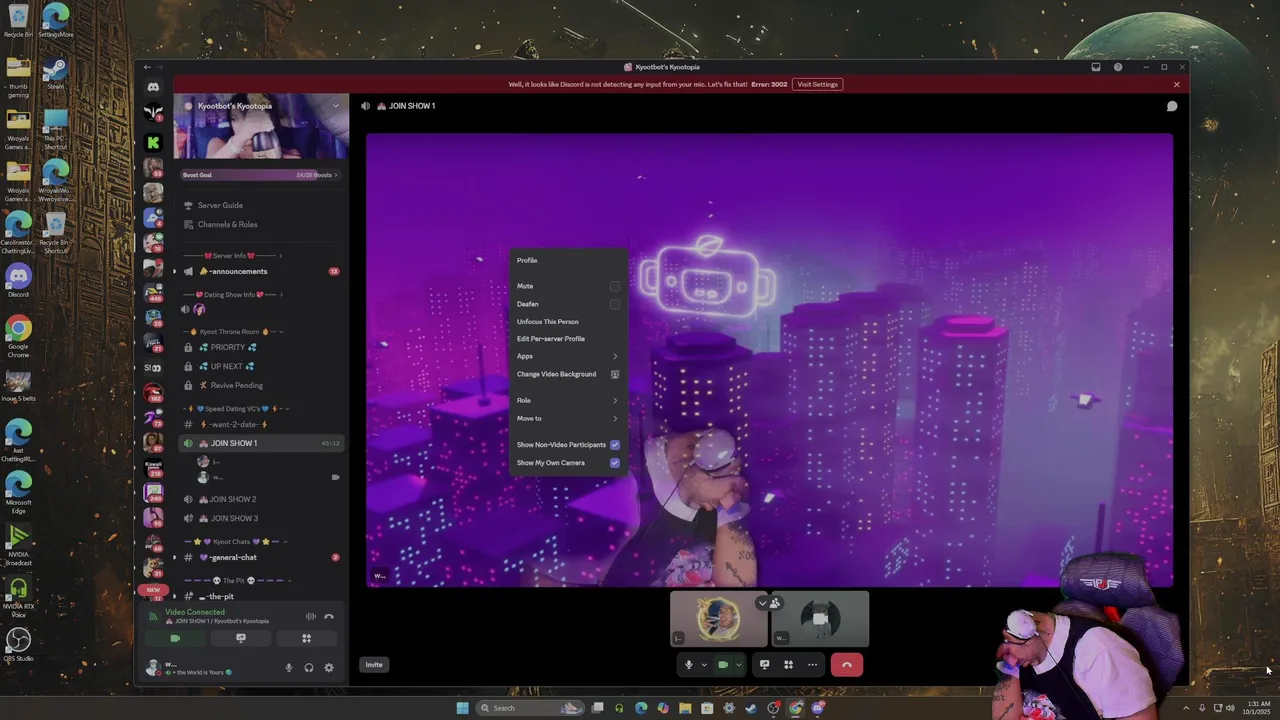
Task: Uncheck Show Non-Video Participants
Action: click(x=615, y=445)
